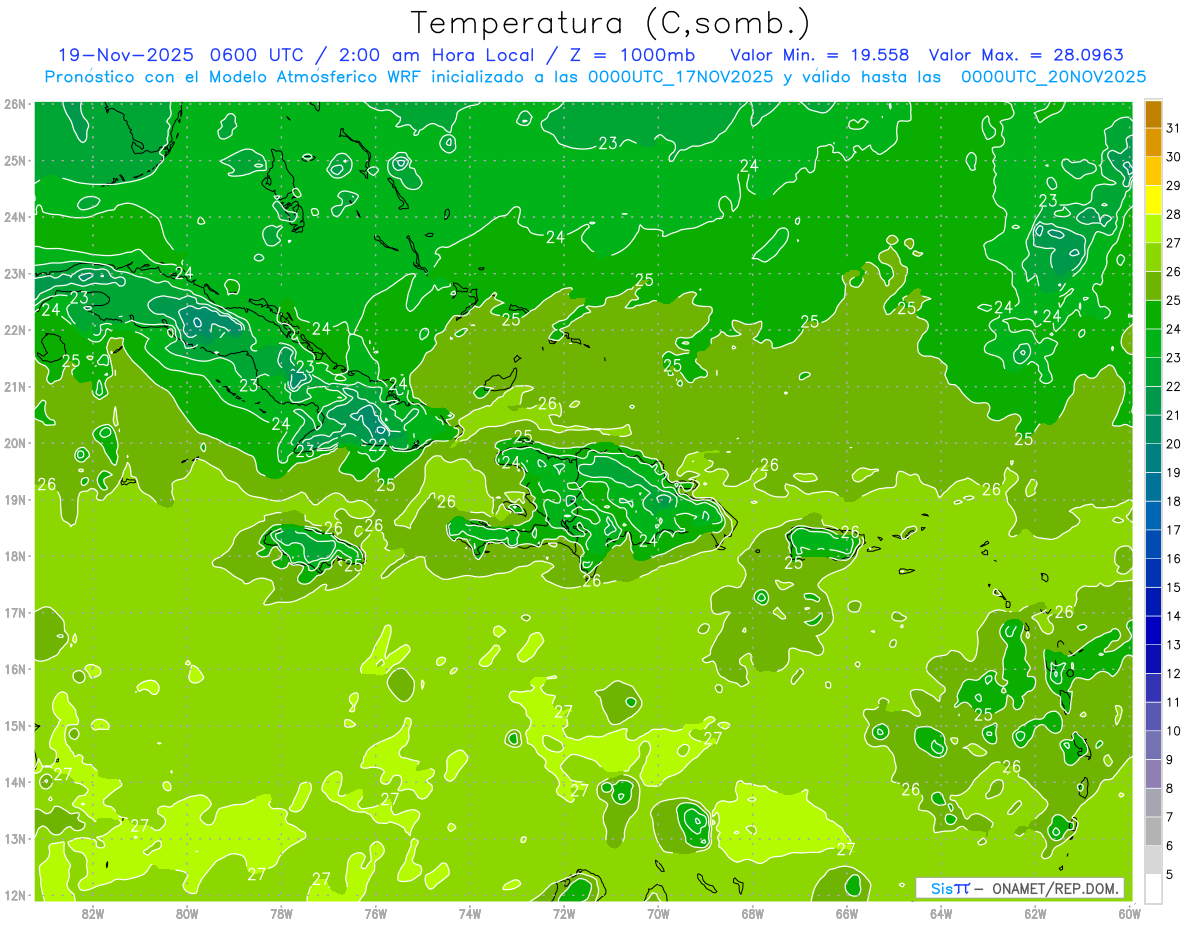
Task: Click the "74W" longitude label
Action: 470,913
